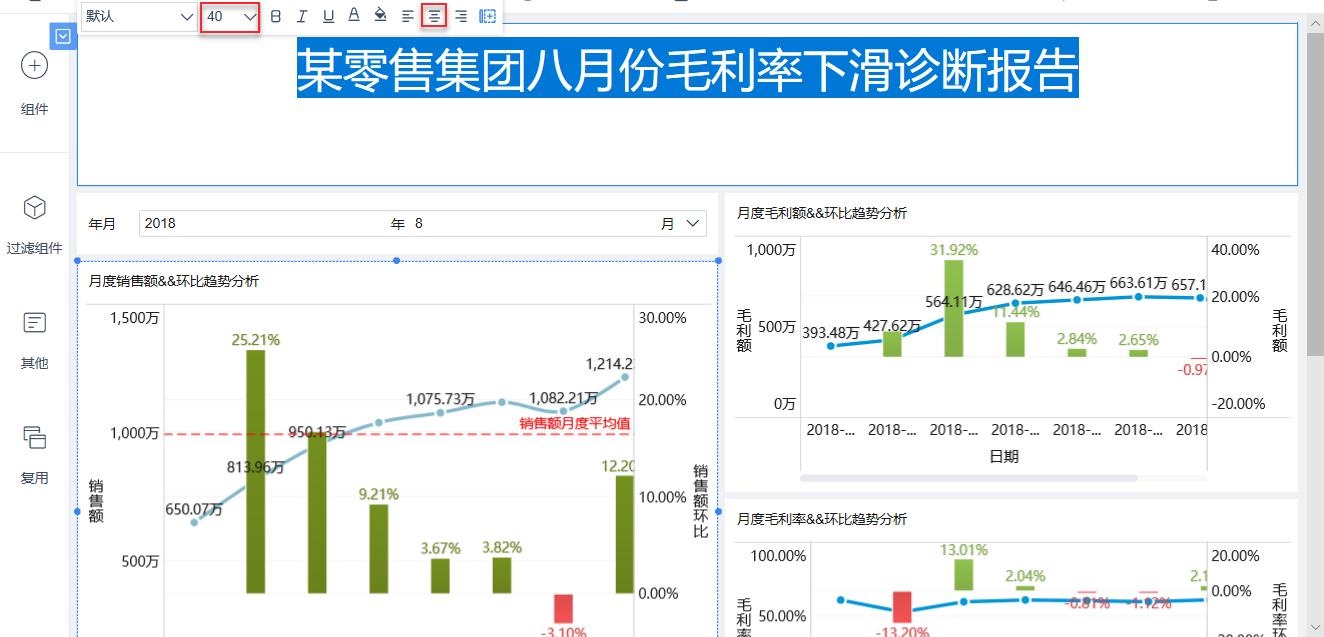Click the 2.65% gross profit bar
Screen dimensions: 1324x637
1139,353
